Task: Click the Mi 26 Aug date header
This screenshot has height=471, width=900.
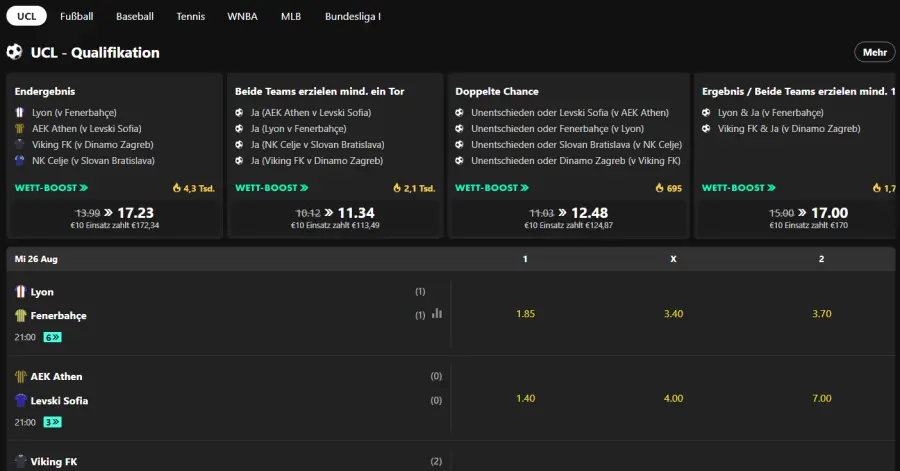Action: 36,259
